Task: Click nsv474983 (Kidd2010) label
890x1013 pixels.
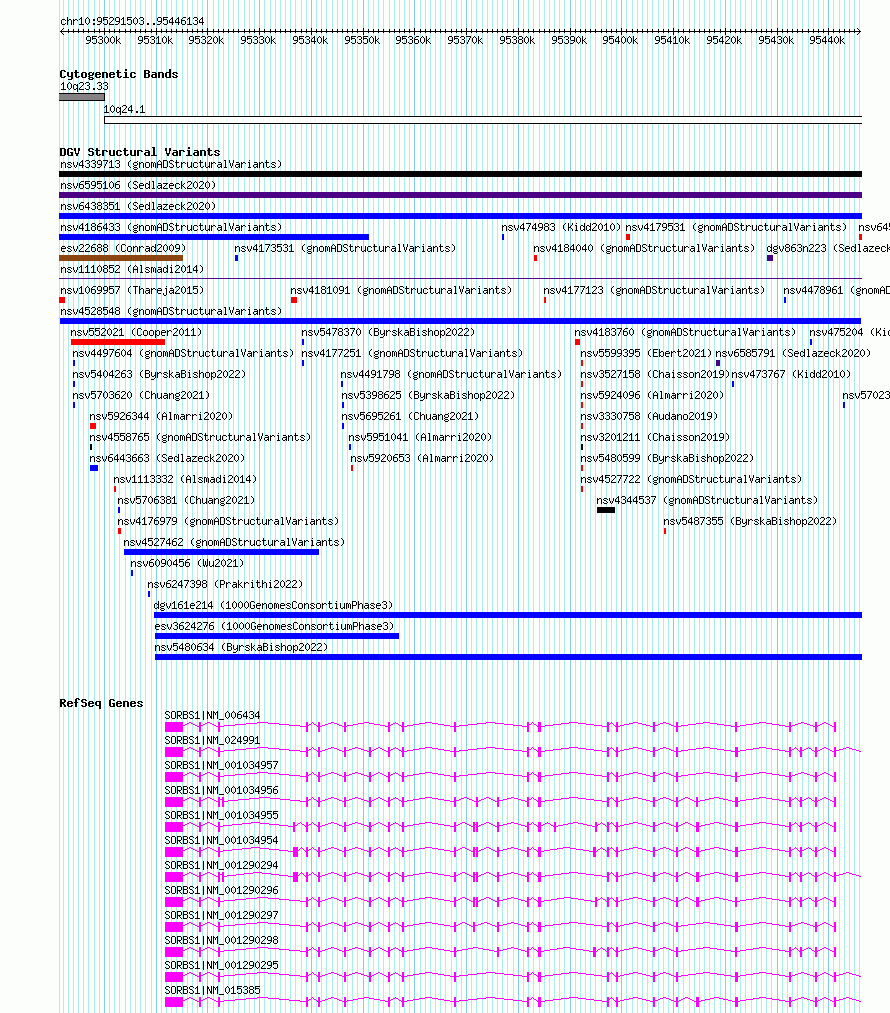Action: coord(561,227)
